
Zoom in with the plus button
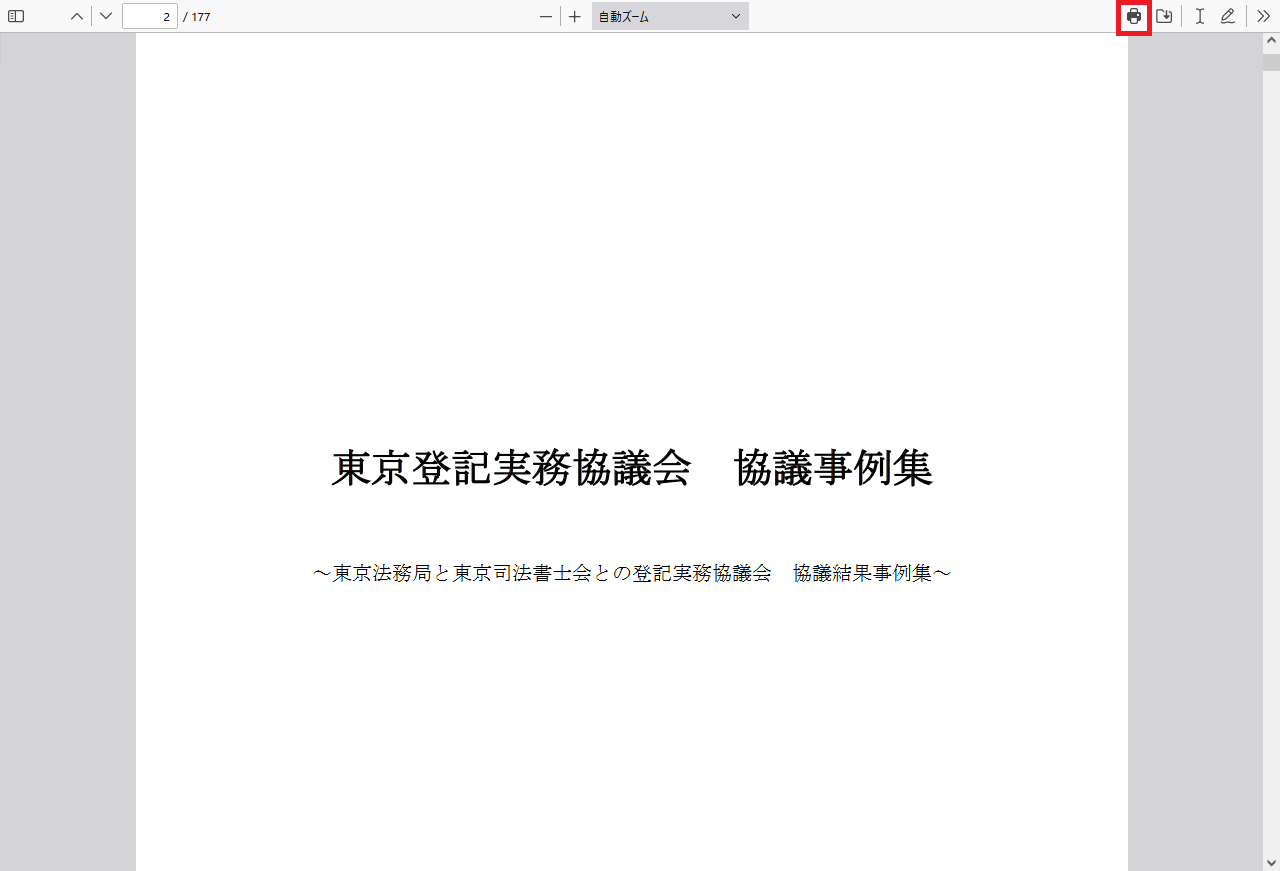click(575, 16)
